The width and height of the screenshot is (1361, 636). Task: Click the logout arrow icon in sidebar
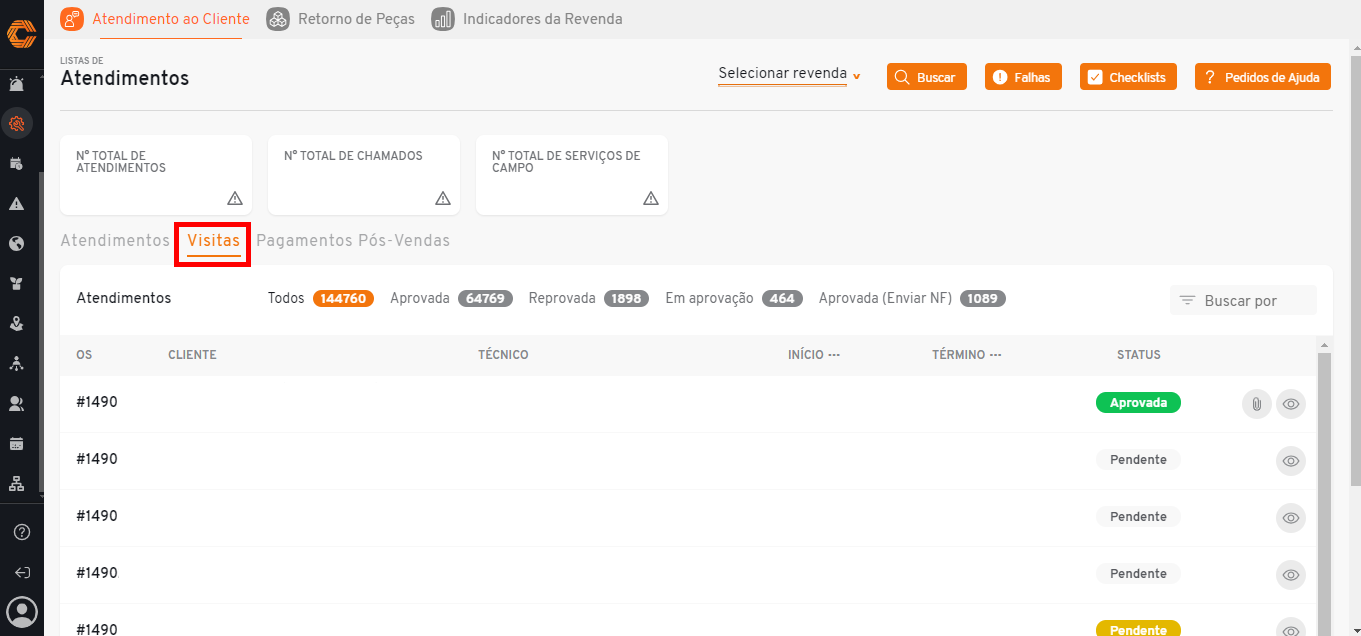21,573
